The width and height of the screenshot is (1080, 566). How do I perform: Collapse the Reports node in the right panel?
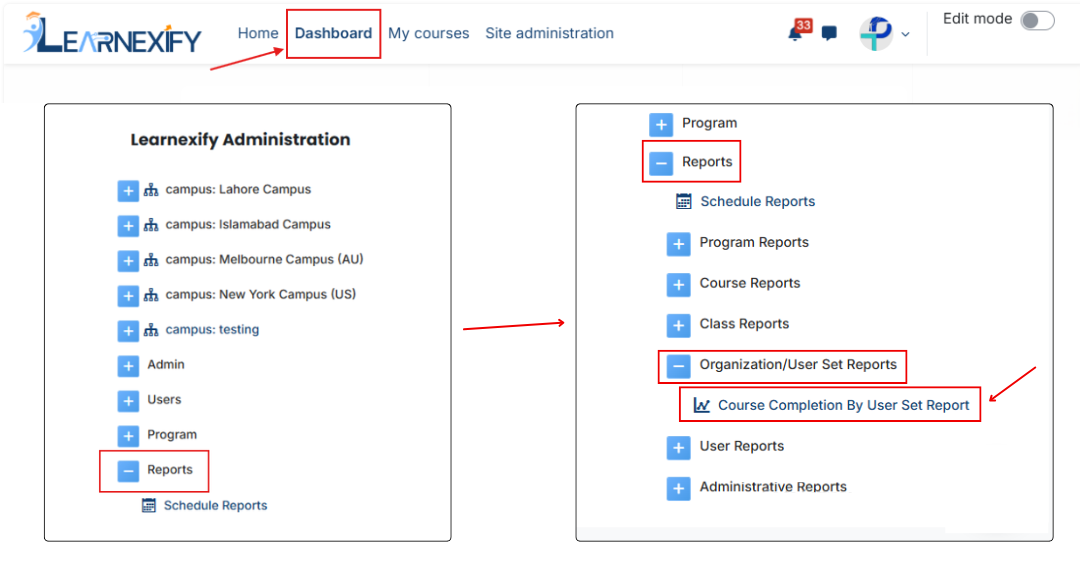661,164
